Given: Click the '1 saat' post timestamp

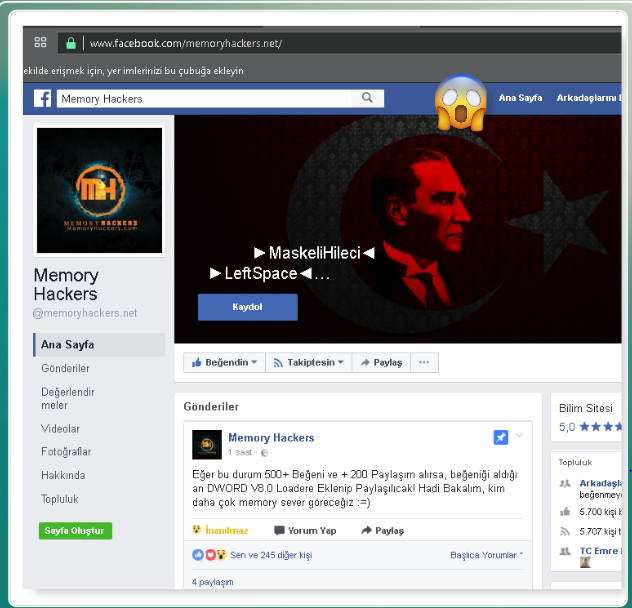Looking at the screenshot, I should (240, 452).
